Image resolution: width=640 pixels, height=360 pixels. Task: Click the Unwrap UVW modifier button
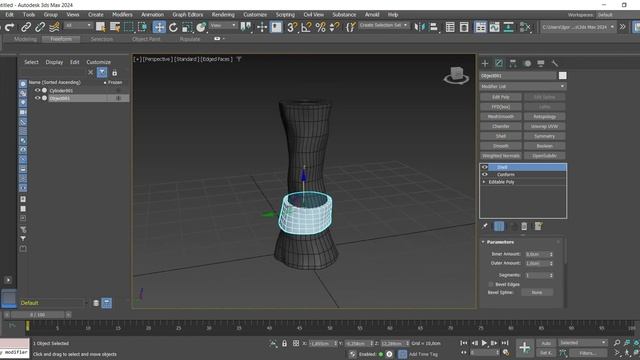544,127
